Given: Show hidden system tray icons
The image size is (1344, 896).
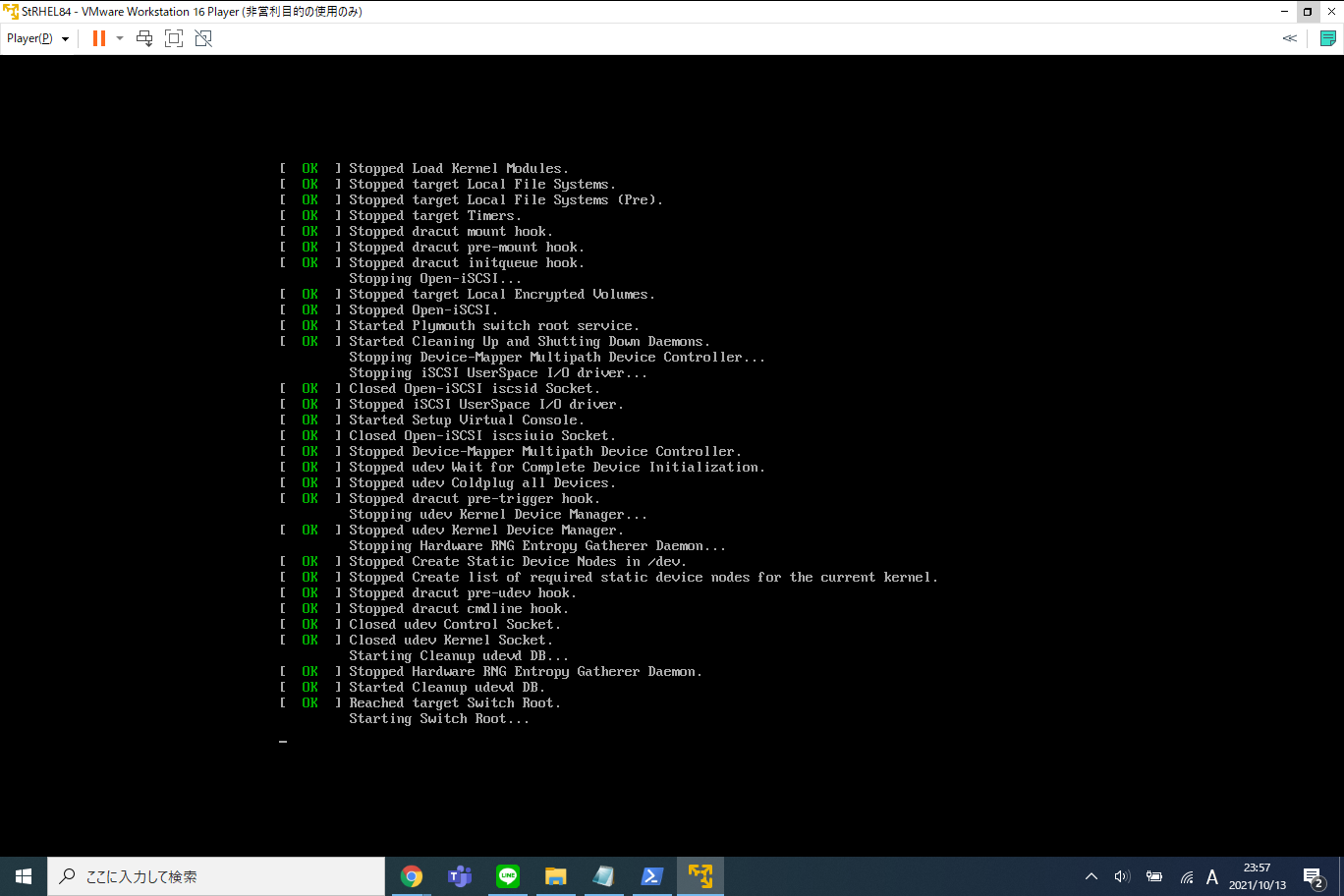Looking at the screenshot, I should point(1092,876).
